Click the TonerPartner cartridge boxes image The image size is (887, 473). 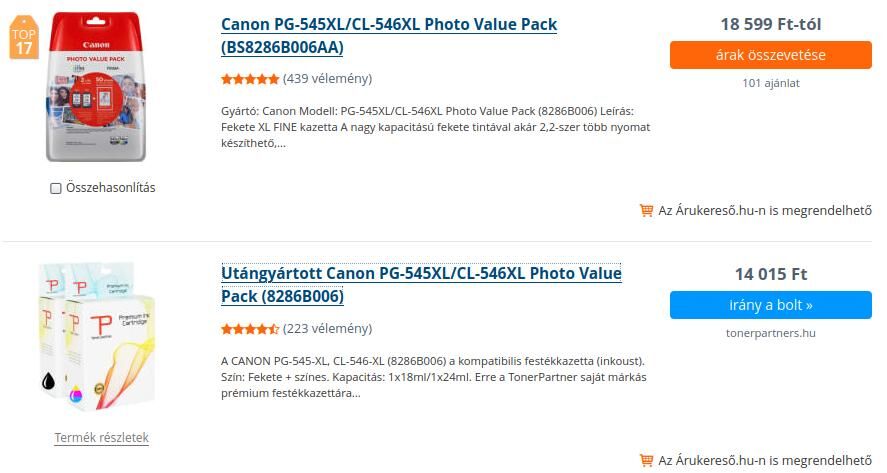coord(96,336)
